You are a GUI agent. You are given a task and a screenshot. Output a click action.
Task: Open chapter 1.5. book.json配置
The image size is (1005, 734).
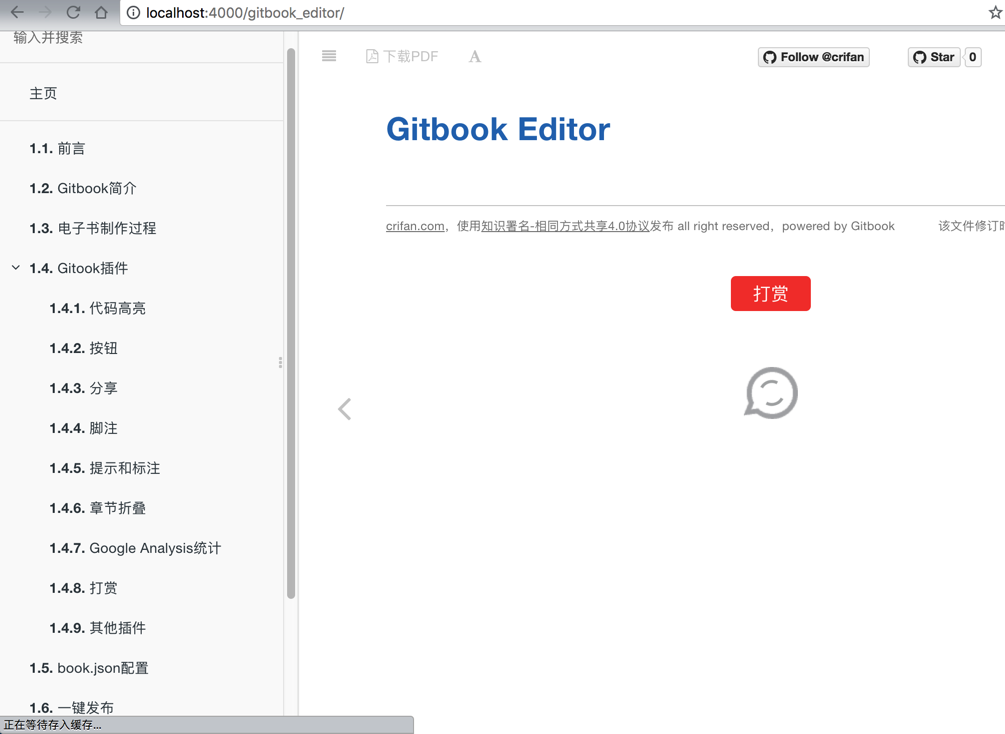click(88, 668)
